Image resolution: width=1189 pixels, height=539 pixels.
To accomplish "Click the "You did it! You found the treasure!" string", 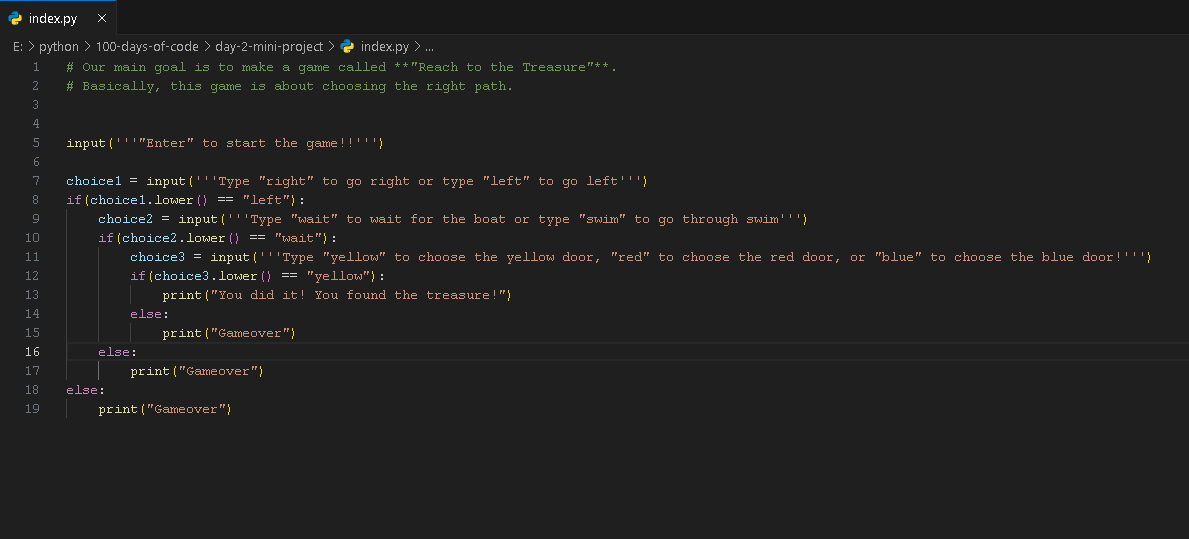I will click(x=358, y=295).
